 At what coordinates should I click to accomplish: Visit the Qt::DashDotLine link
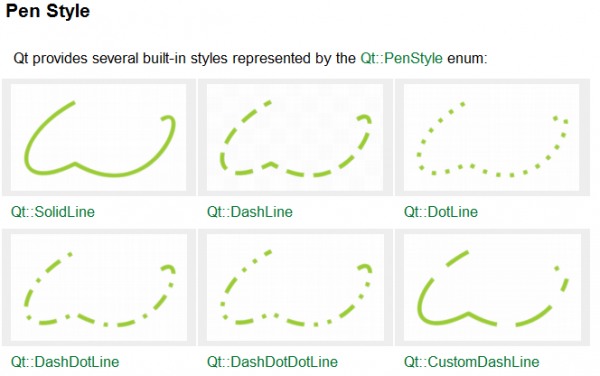(x=65, y=362)
